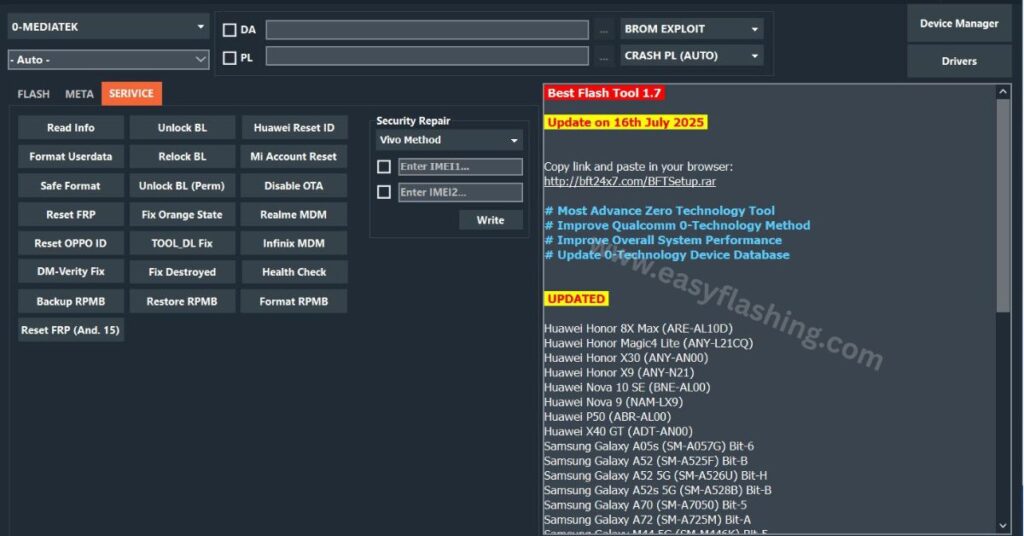1024x536 pixels.
Task: Start Safe Format
Action: (x=71, y=186)
